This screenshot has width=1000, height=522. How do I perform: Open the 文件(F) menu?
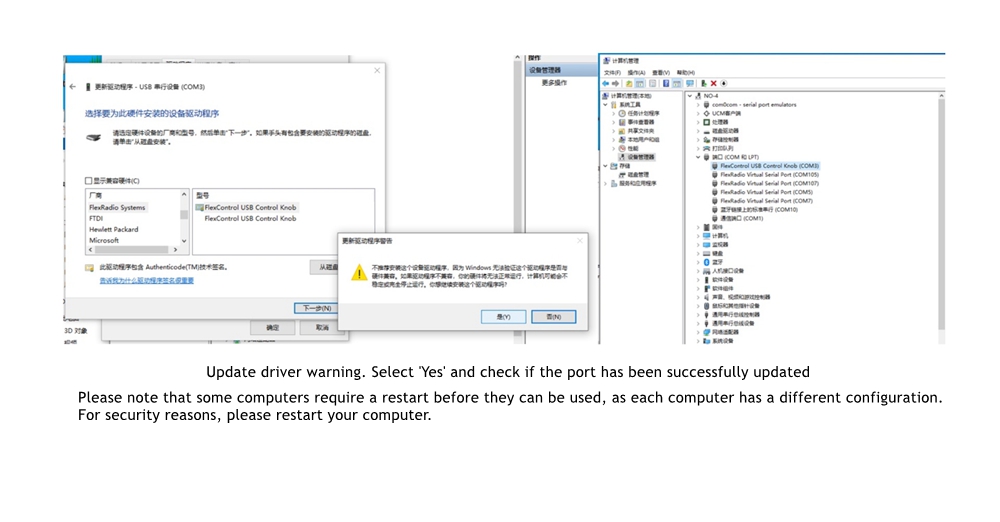612,73
